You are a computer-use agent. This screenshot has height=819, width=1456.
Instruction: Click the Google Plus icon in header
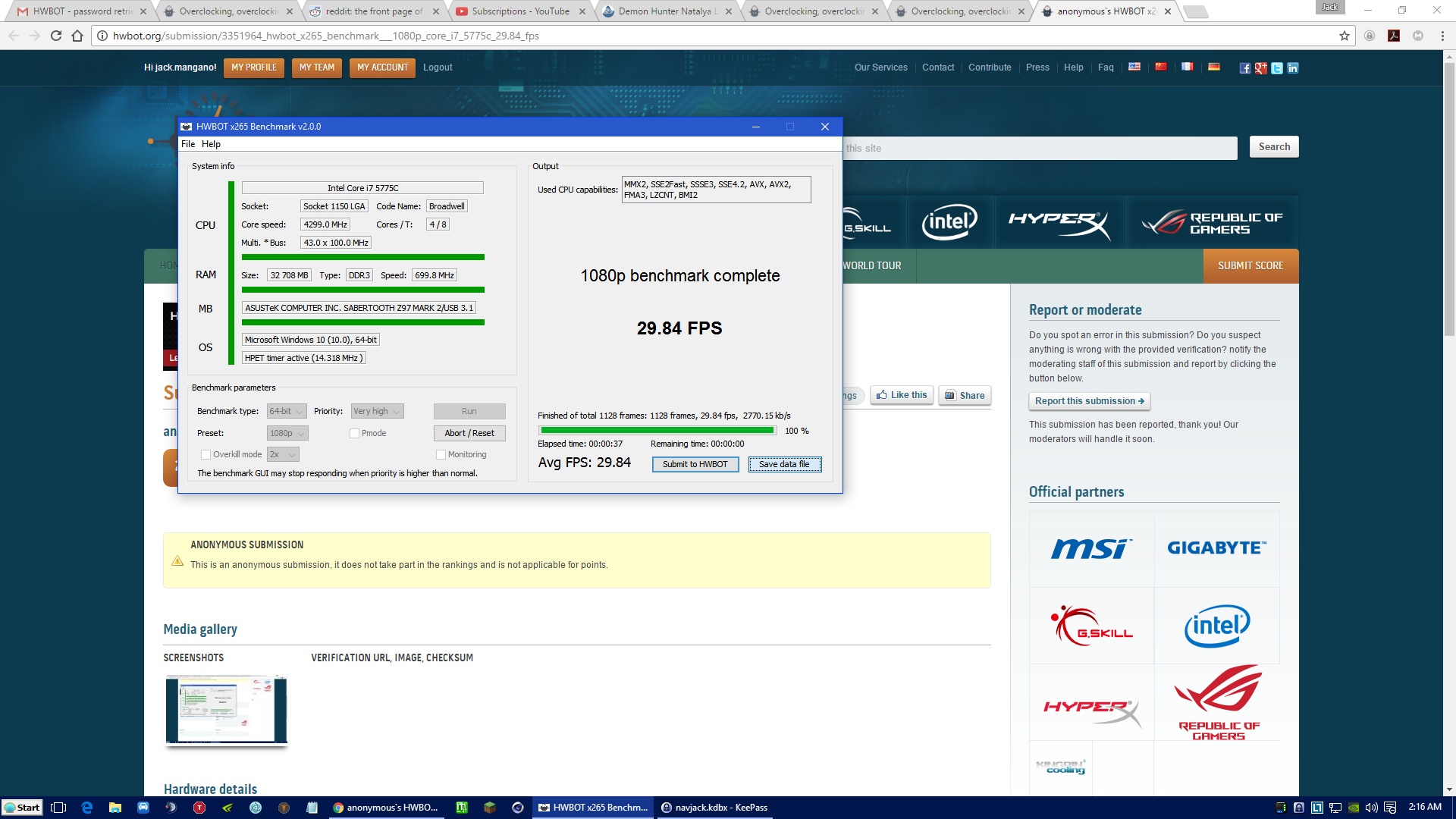coord(1260,68)
